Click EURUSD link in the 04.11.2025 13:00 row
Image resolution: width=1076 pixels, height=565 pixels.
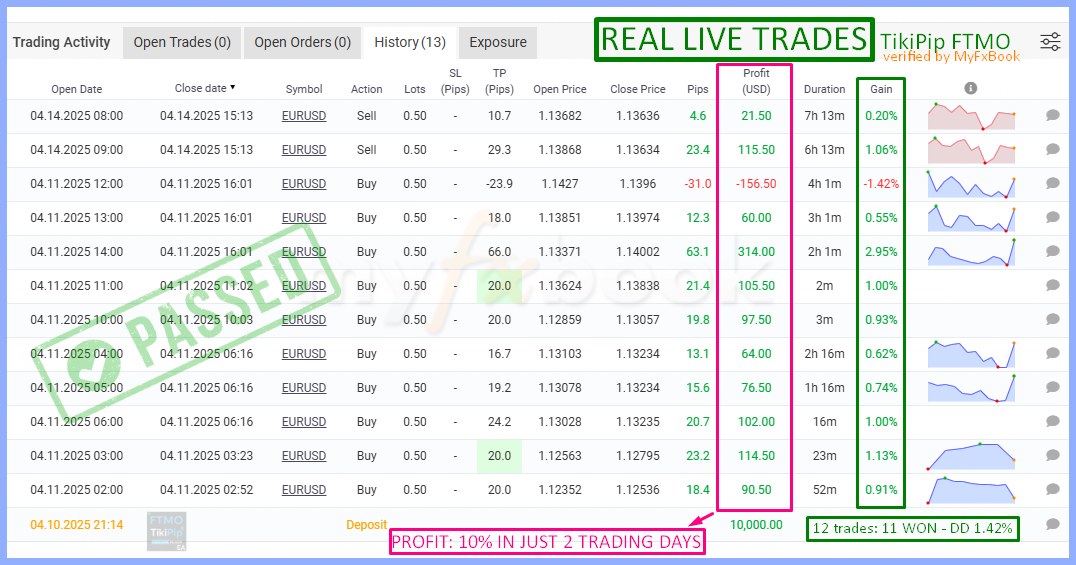pyautogui.click(x=304, y=218)
